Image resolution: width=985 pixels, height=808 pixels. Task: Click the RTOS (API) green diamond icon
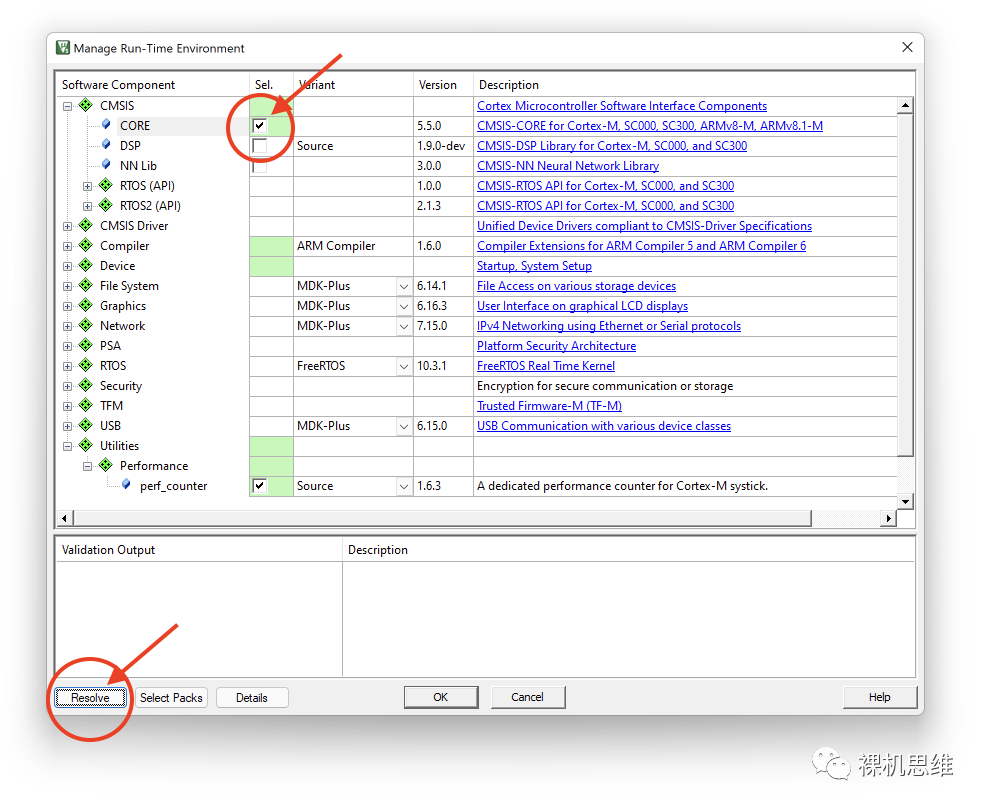pyautogui.click(x=106, y=185)
